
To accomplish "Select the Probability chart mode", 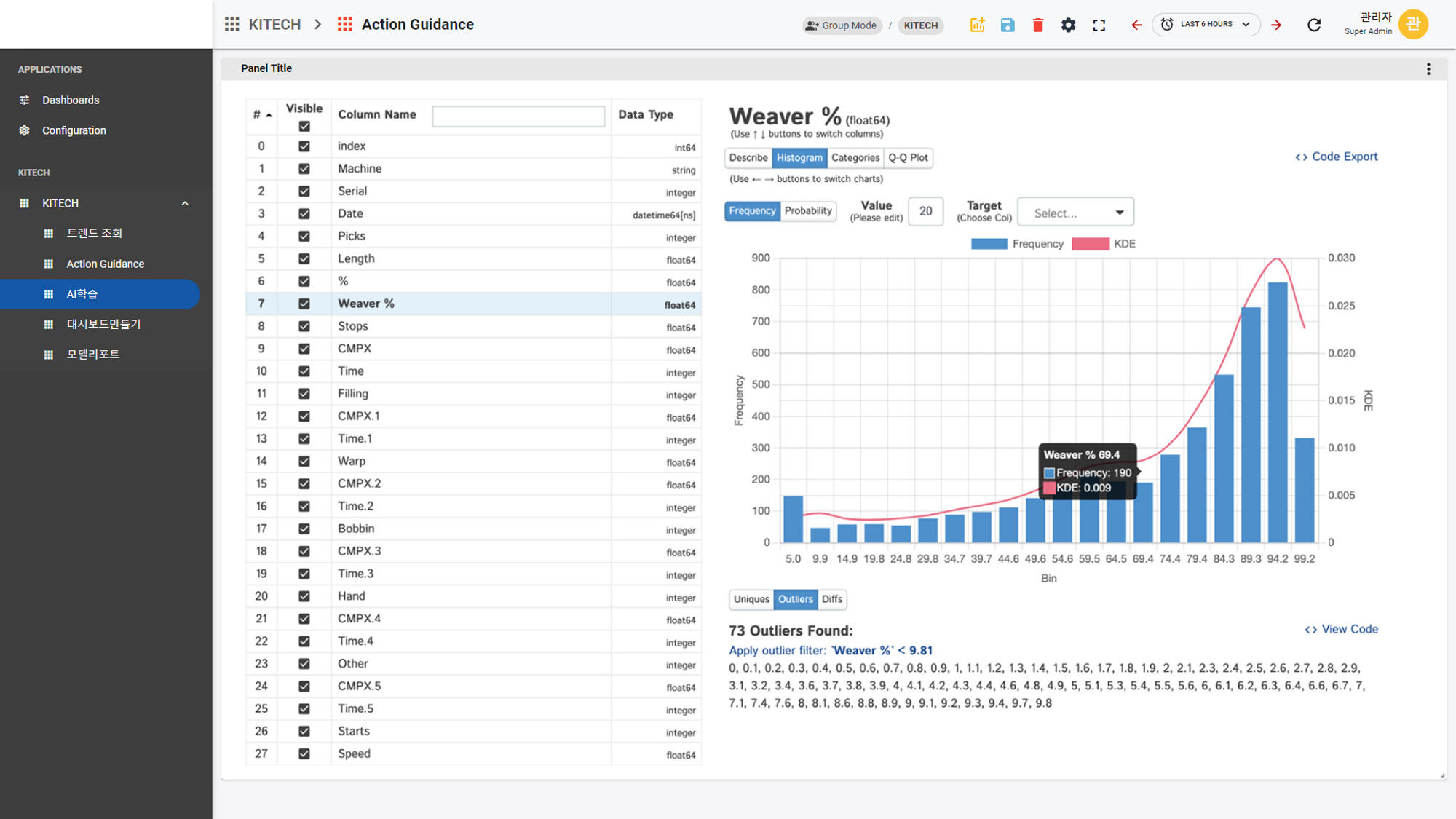I will [808, 211].
